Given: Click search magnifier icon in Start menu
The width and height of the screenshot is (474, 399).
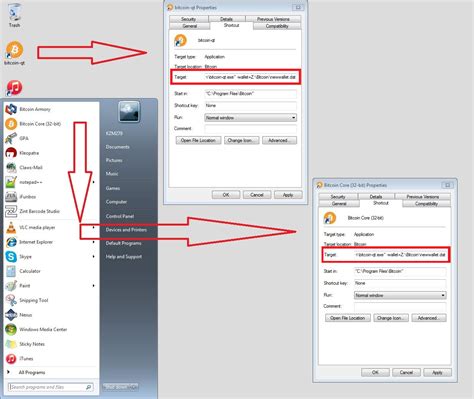Looking at the screenshot, I should pos(89,387).
